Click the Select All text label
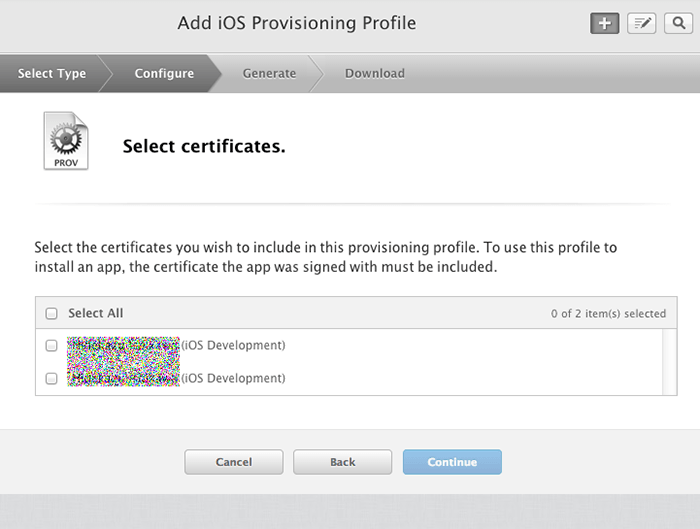The image size is (700, 529). (x=95, y=314)
